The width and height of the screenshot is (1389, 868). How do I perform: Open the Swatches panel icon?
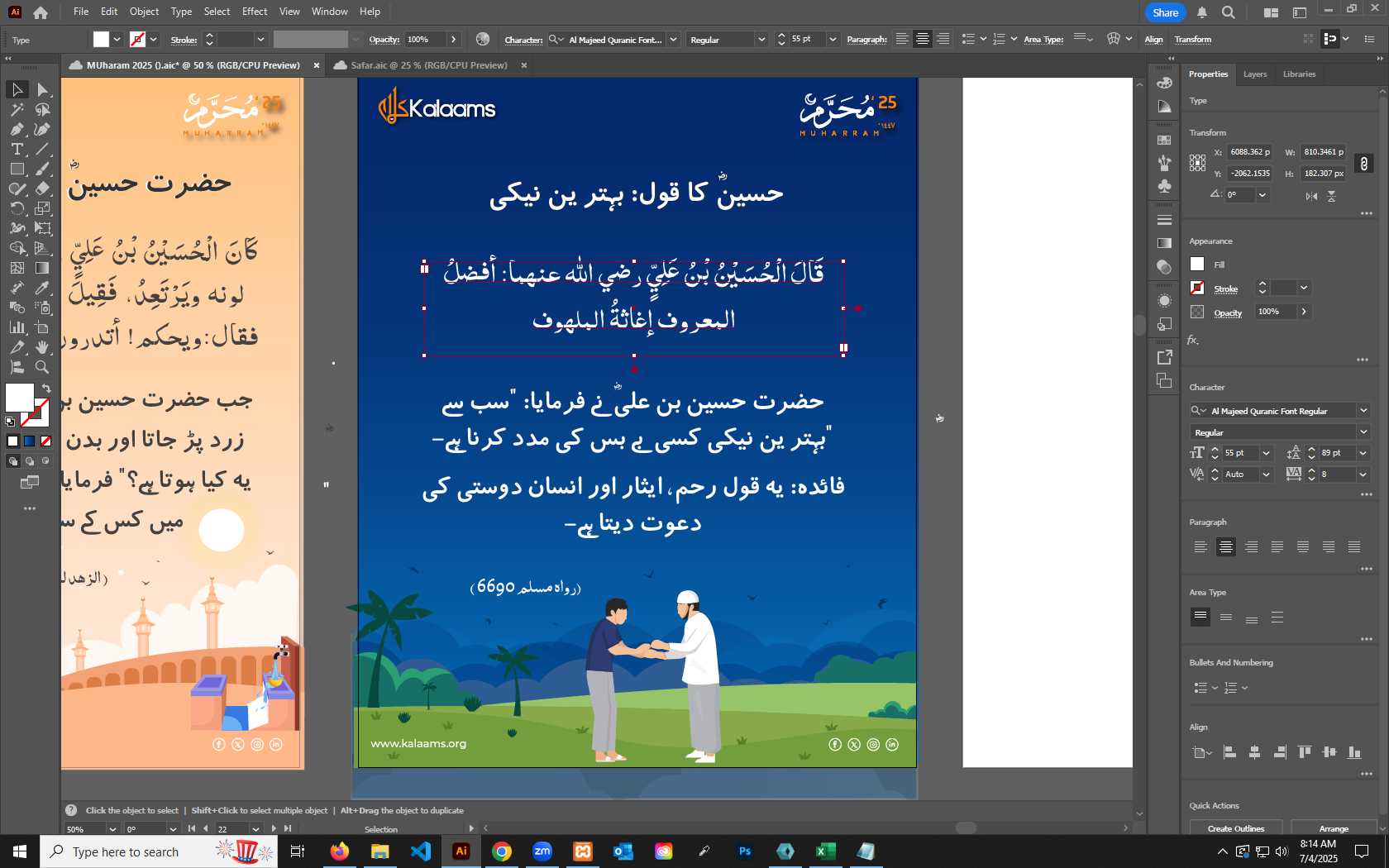(x=1164, y=141)
